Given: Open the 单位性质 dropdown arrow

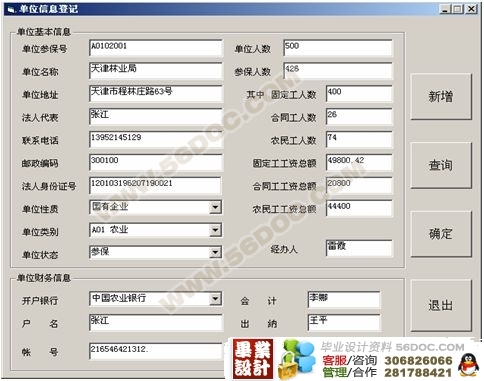Looking at the screenshot, I should [215, 208].
